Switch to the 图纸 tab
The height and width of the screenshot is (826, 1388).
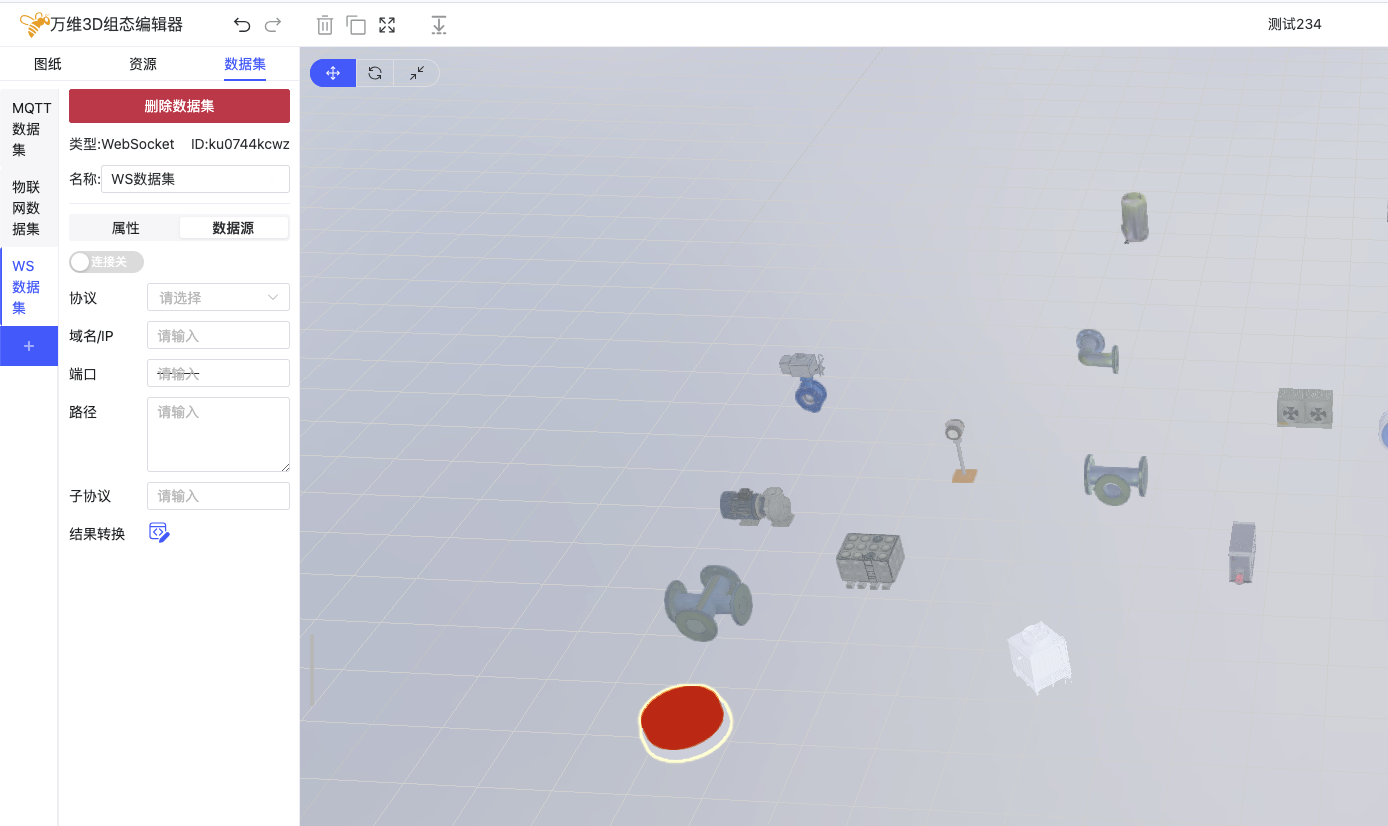pyautogui.click(x=48, y=64)
